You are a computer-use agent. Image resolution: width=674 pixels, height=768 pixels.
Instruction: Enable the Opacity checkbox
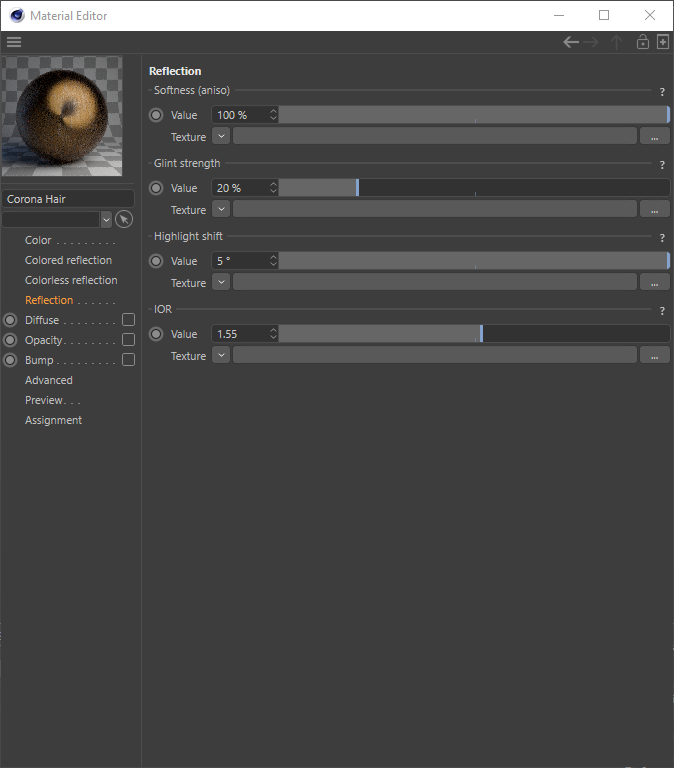point(128,340)
